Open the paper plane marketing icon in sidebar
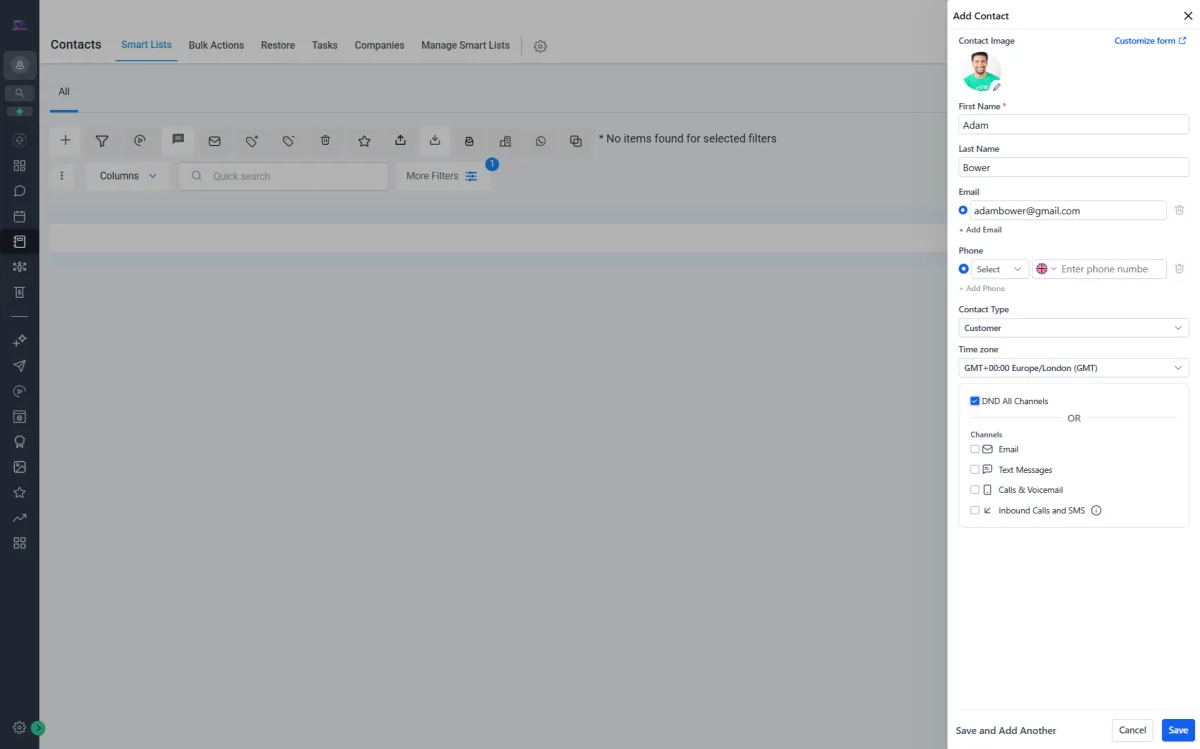 coord(19,366)
